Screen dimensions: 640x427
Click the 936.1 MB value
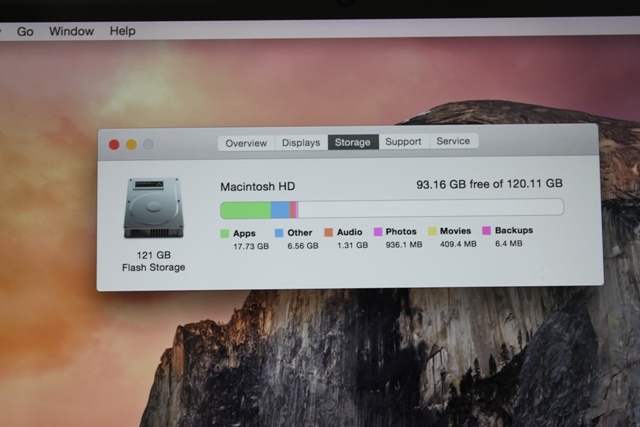pos(404,245)
